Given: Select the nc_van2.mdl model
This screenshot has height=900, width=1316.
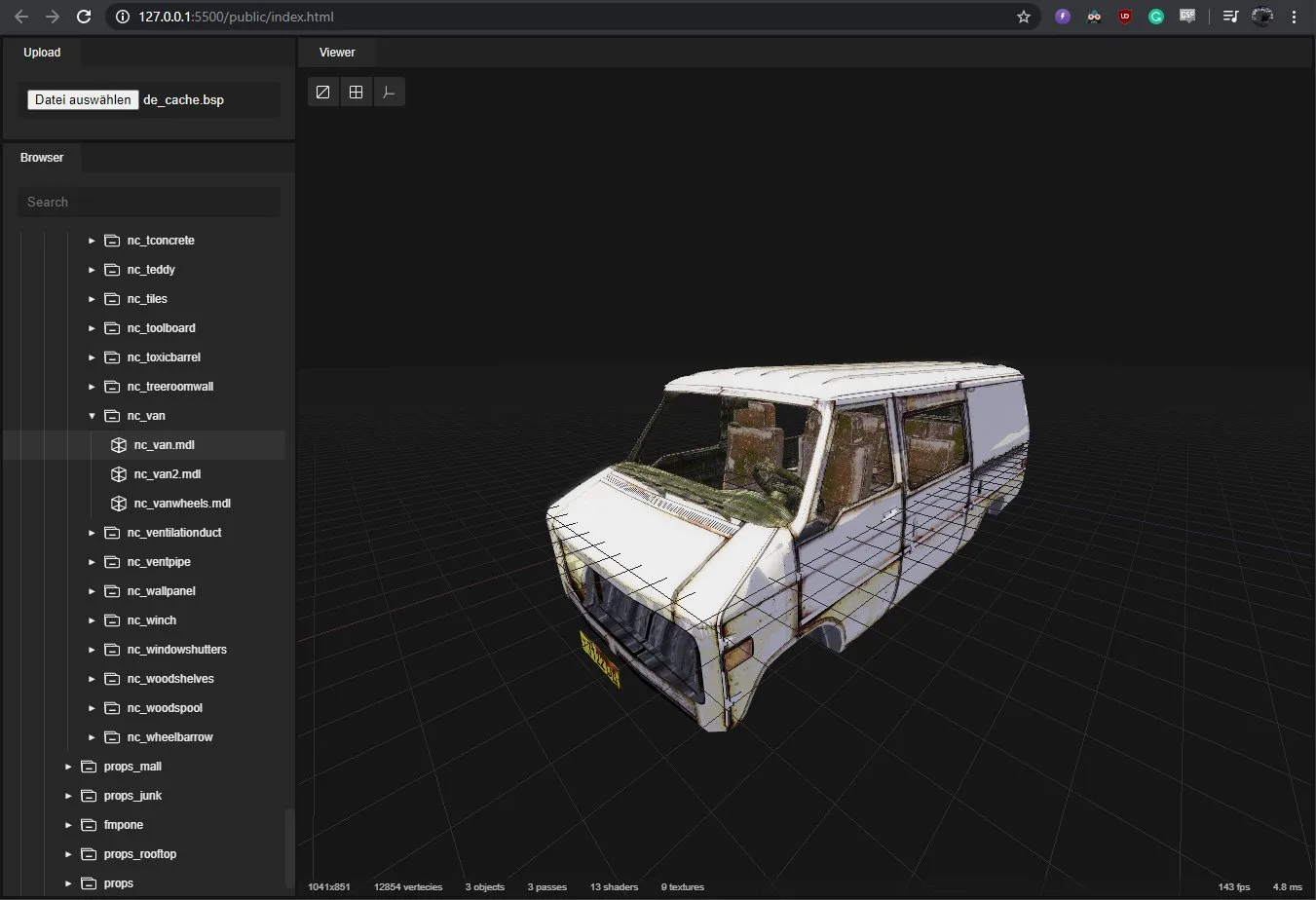Looking at the screenshot, I should (x=144, y=474).
